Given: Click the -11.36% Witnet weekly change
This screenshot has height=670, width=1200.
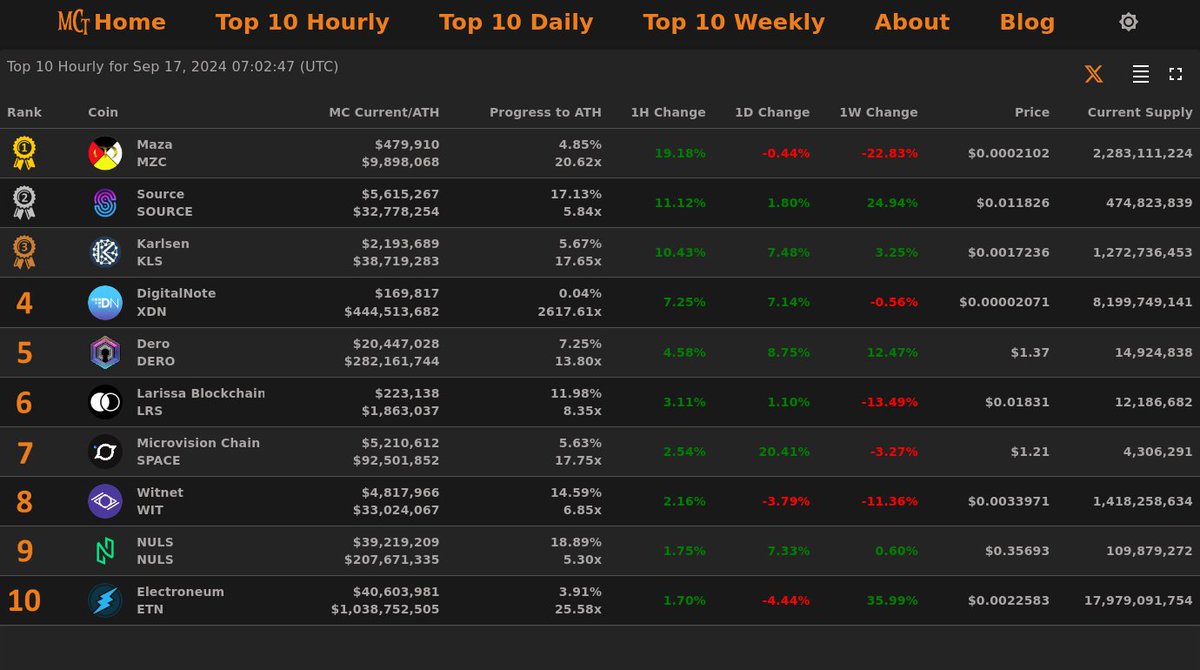Looking at the screenshot, I should 890,501.
